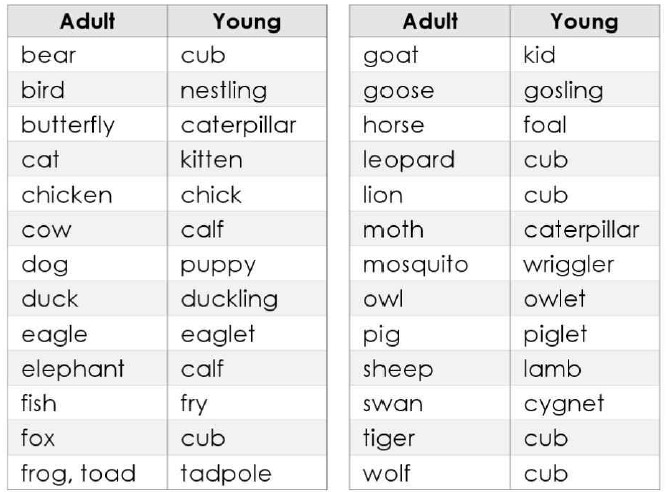The image size is (670, 492).
Task: Click the 'fry' cell beside fish
Action: (247, 404)
